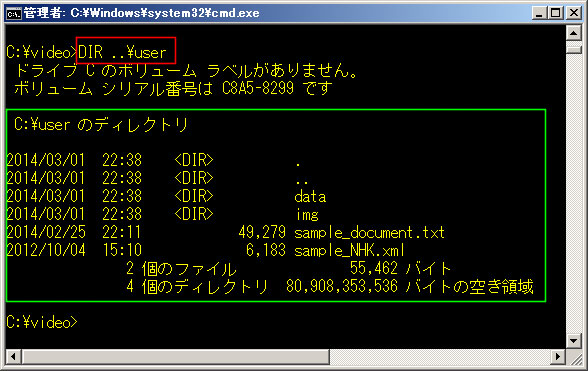
Task: Click the data directory name
Action: [310, 196]
